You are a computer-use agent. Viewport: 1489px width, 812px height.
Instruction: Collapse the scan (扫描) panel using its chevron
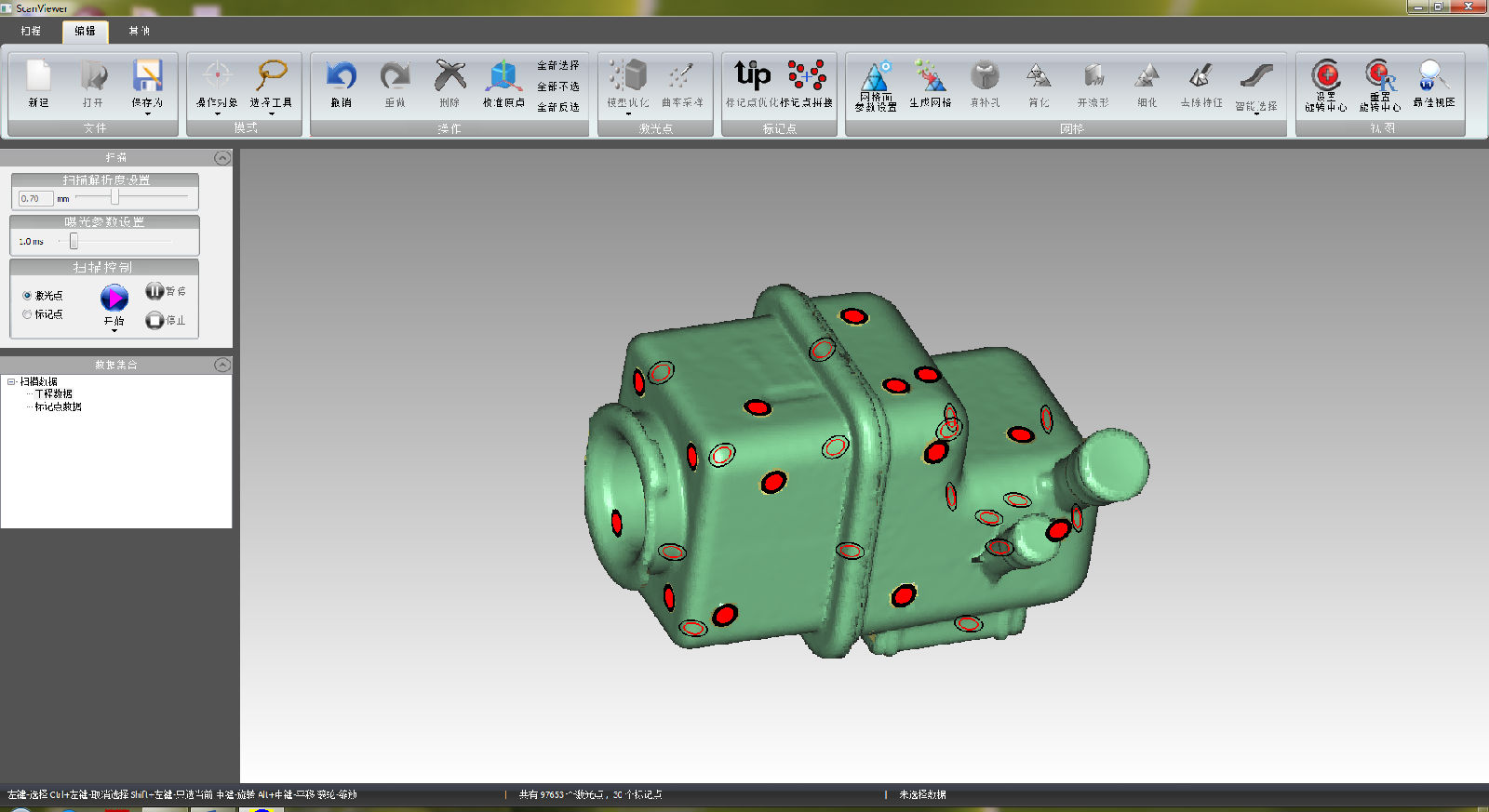221,158
